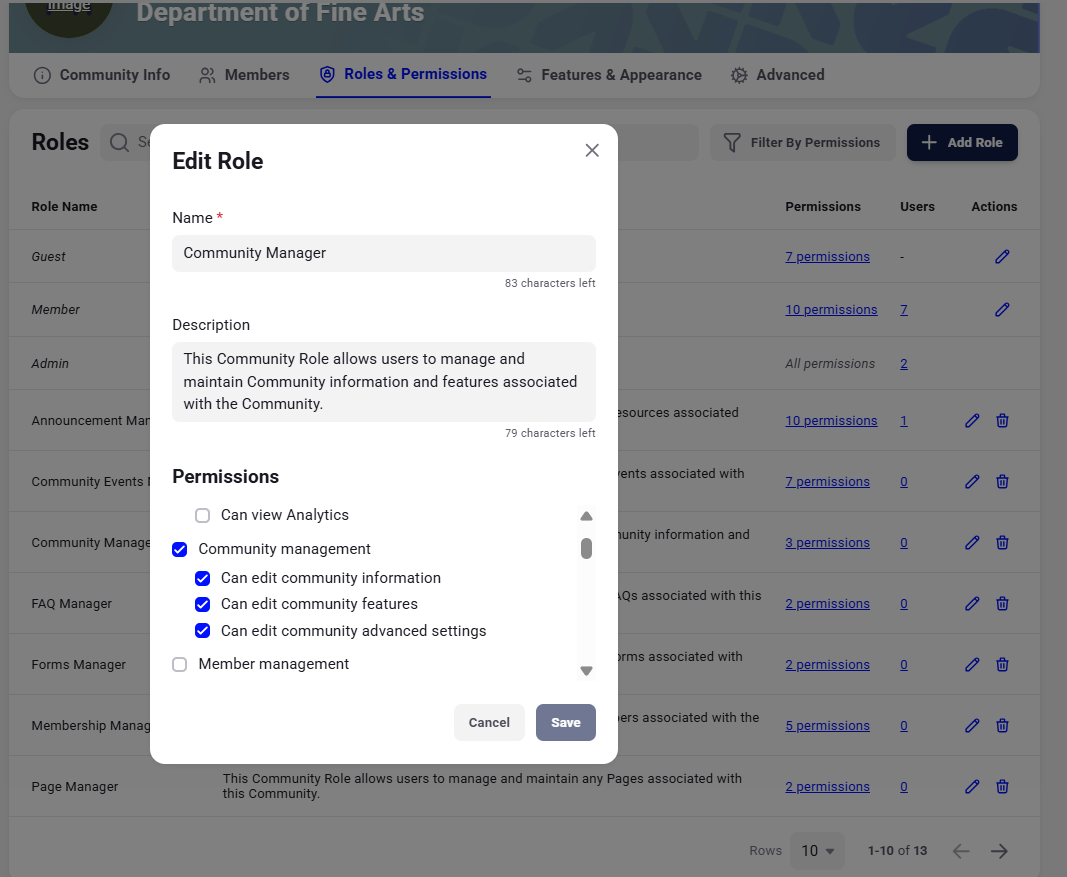The width and height of the screenshot is (1067, 877).
Task: Click the permissions list scroll-down arrow
Action: [586, 671]
